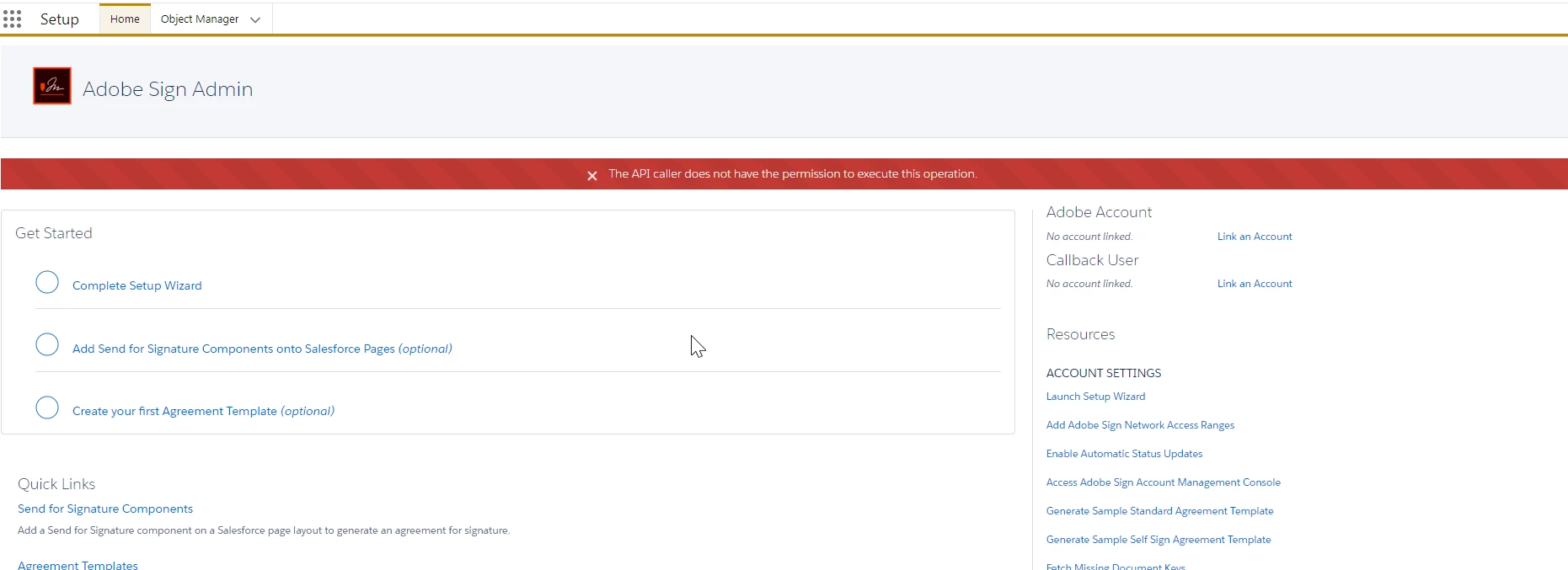The width and height of the screenshot is (1568, 570).
Task: Open the Complete Setup Wizard link
Action: 137,285
